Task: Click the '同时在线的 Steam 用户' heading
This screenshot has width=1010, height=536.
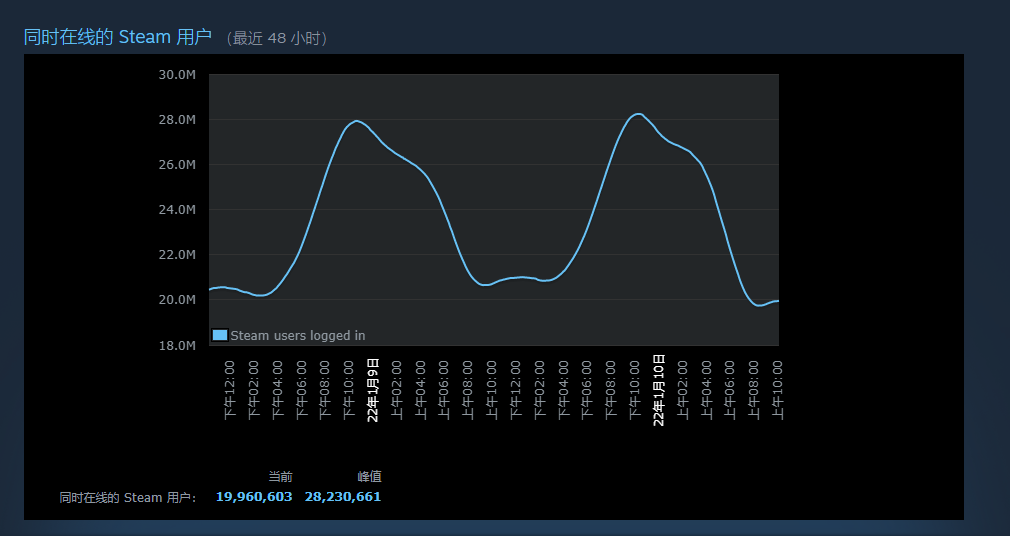Action: (118, 37)
